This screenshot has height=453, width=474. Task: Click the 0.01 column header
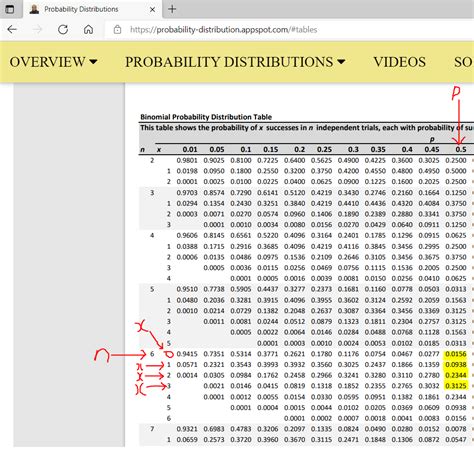click(190, 149)
